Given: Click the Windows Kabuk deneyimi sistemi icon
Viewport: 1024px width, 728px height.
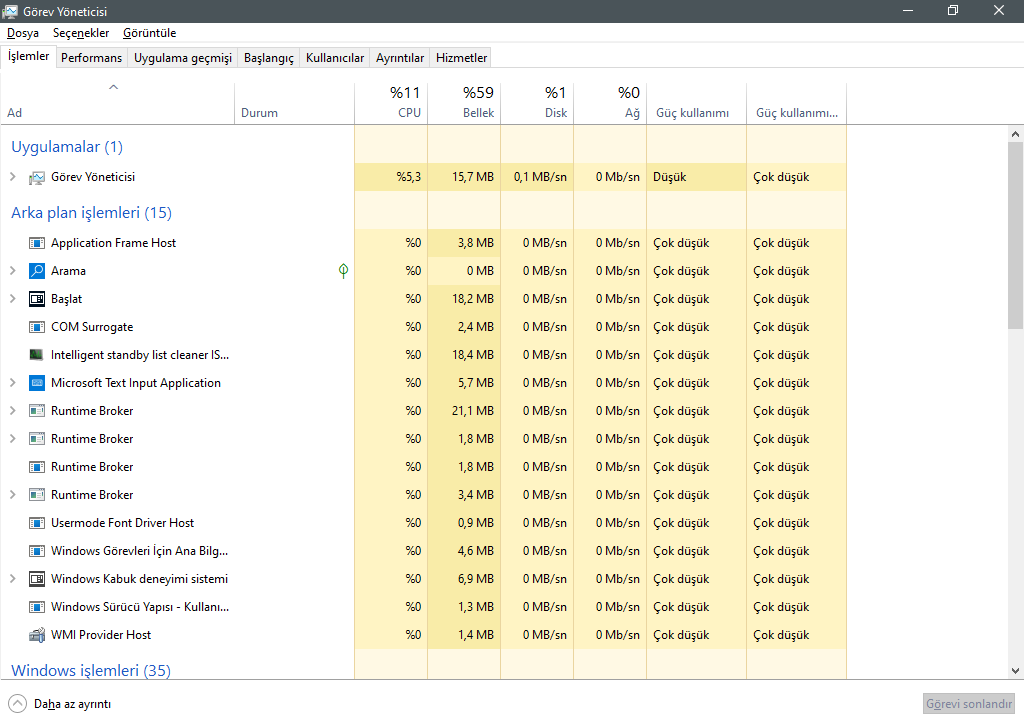Looking at the screenshot, I should [x=37, y=579].
